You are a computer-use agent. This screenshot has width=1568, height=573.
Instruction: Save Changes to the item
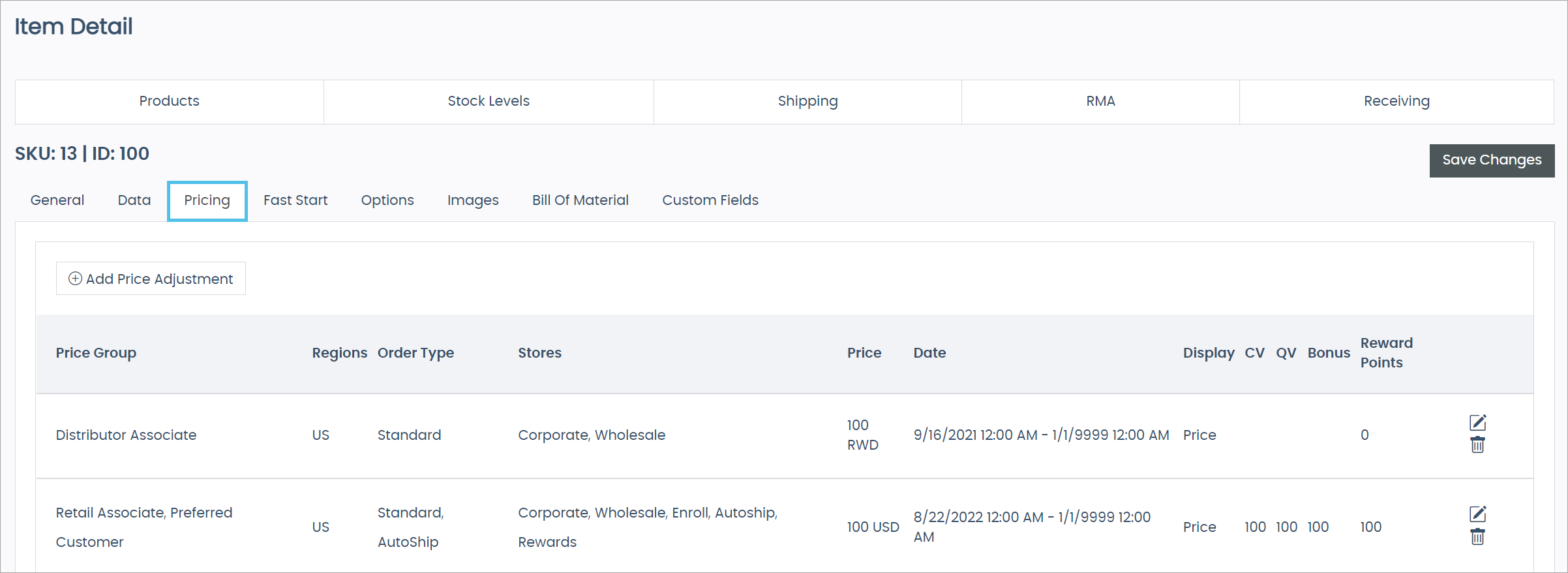[1491, 160]
